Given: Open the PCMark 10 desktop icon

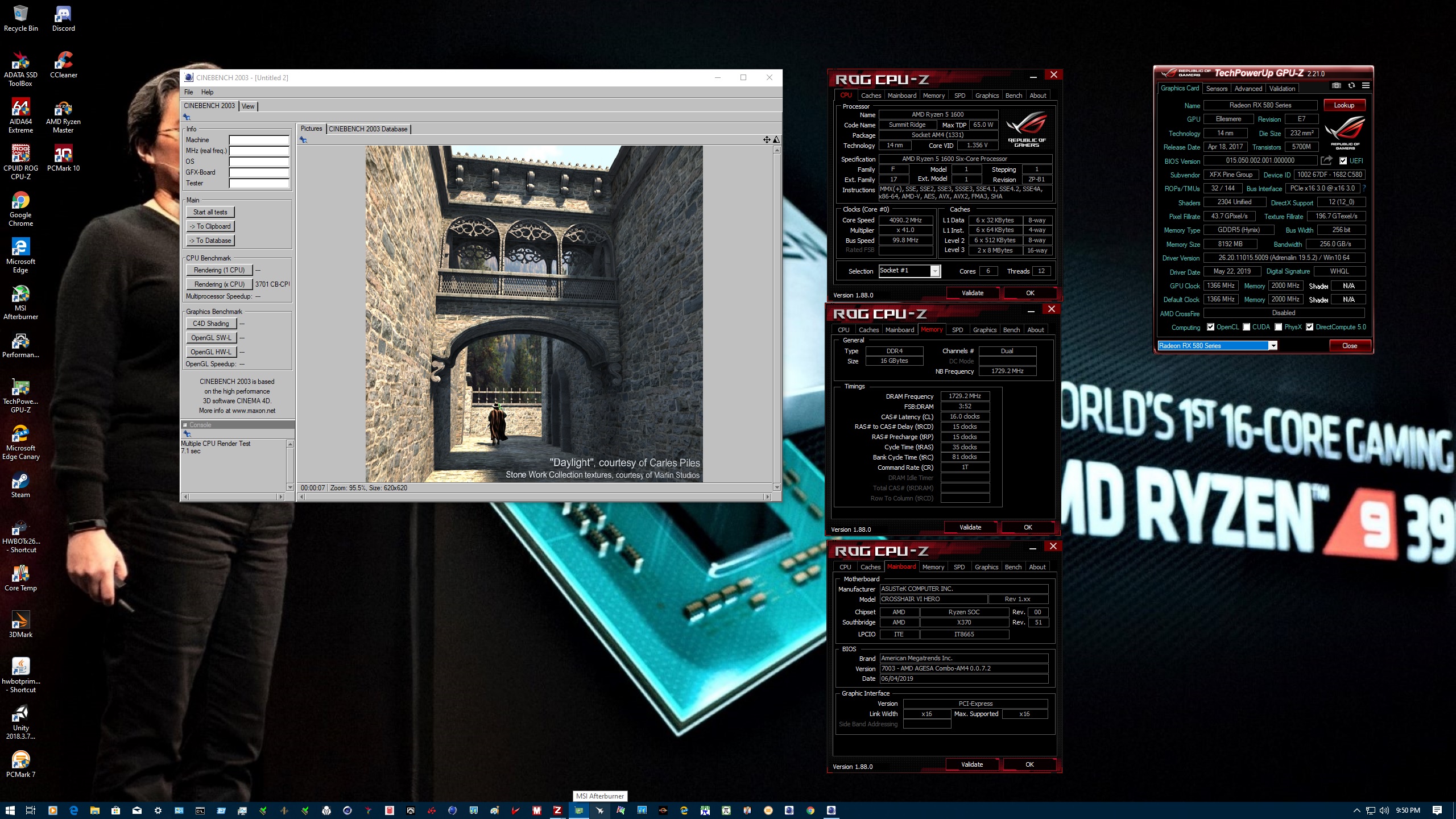Looking at the screenshot, I should pos(63,158).
